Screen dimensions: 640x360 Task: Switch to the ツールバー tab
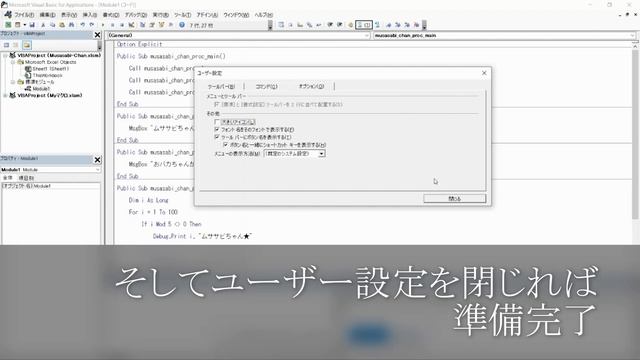click(221, 87)
